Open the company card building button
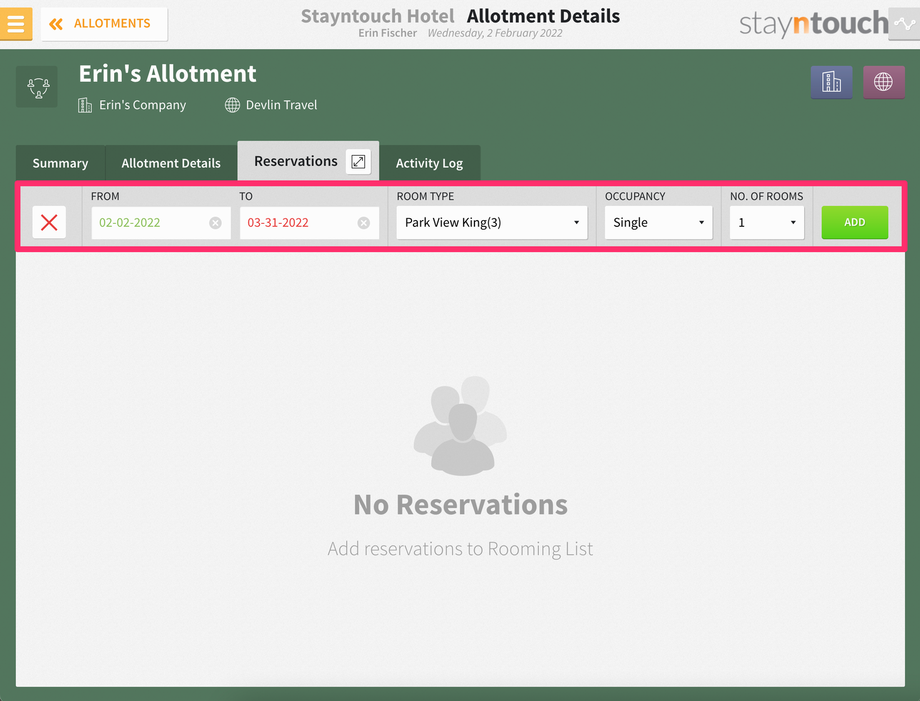 [831, 82]
